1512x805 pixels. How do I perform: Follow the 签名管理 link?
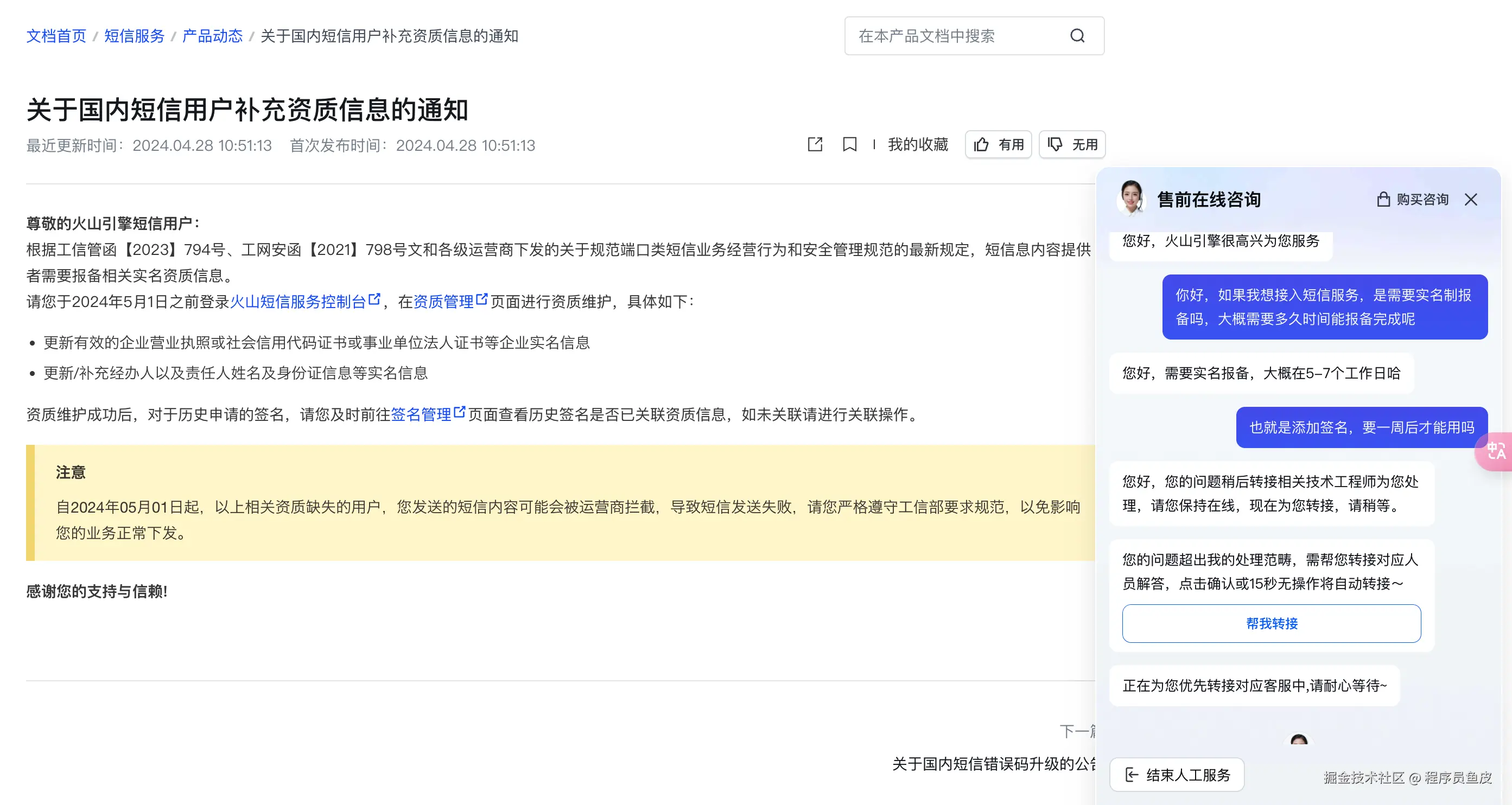[421, 414]
